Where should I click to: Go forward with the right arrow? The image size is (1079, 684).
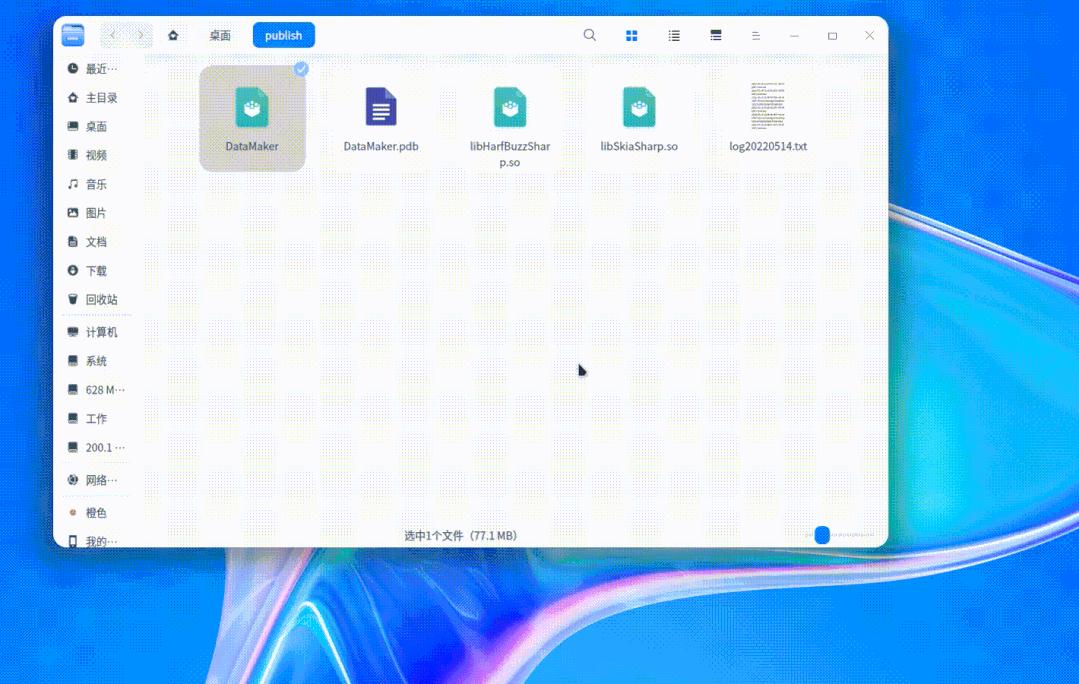(140, 35)
